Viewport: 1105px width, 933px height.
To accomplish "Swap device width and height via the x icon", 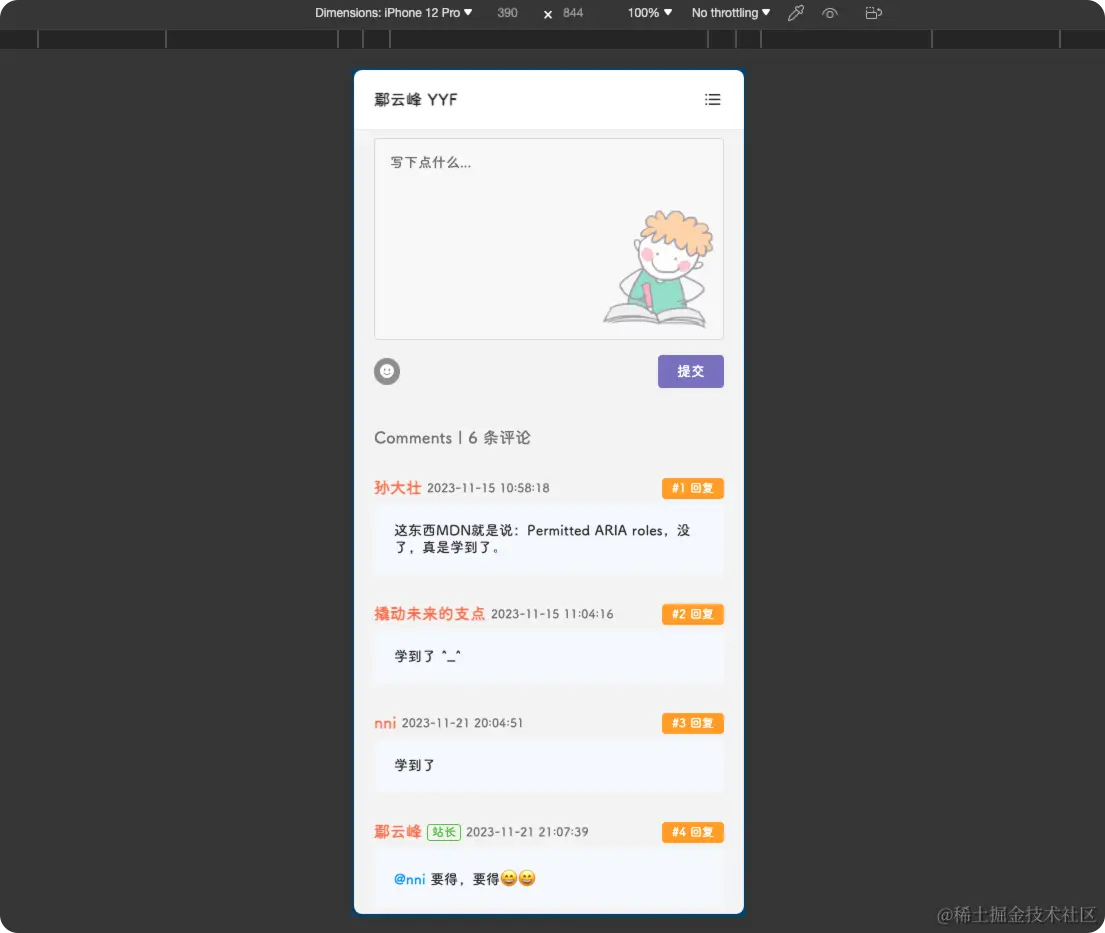I will coord(545,14).
